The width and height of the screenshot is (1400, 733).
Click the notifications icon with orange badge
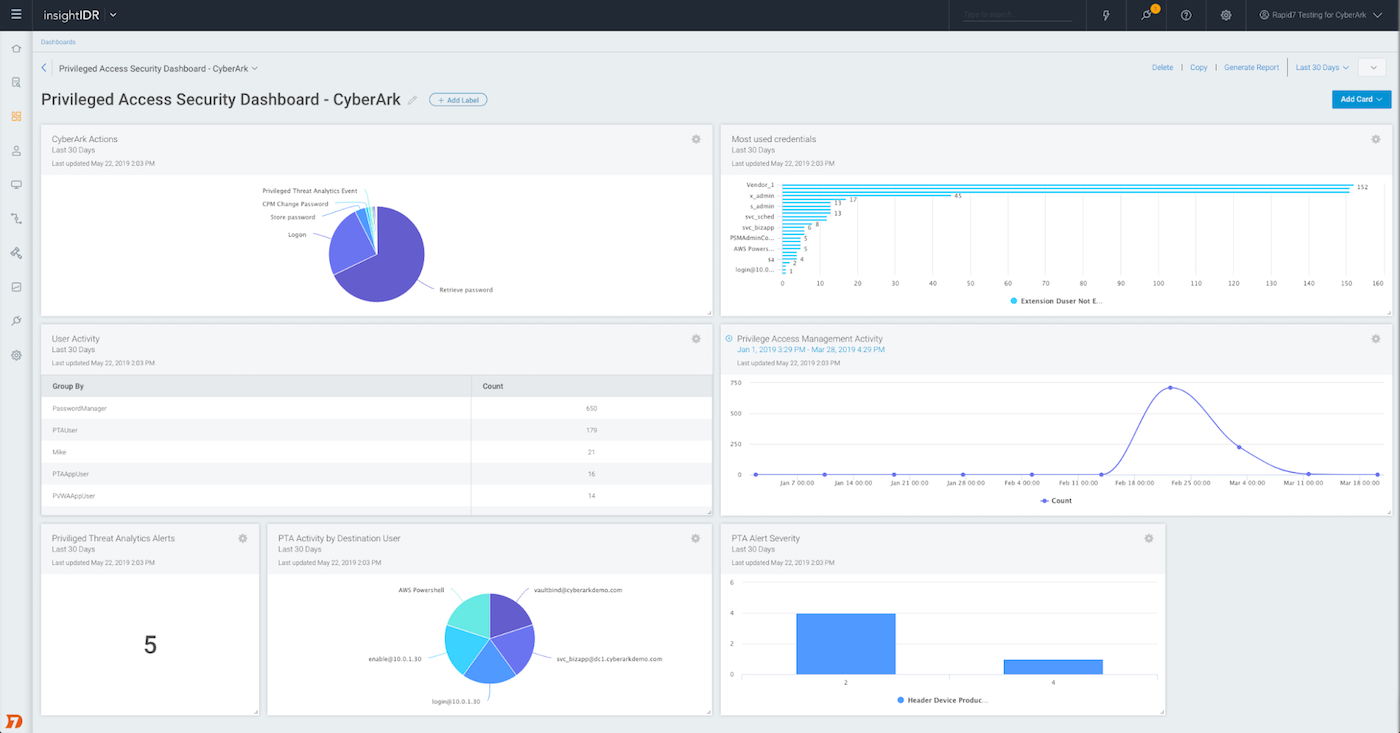1146,15
